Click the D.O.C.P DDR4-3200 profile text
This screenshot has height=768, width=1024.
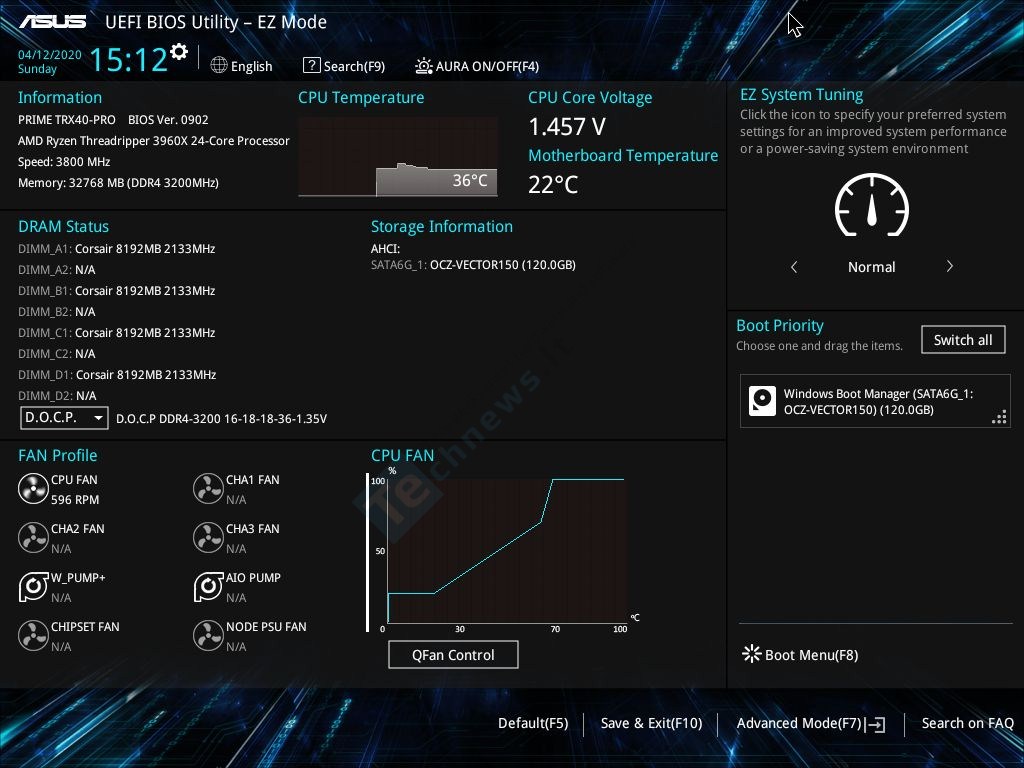click(x=221, y=419)
